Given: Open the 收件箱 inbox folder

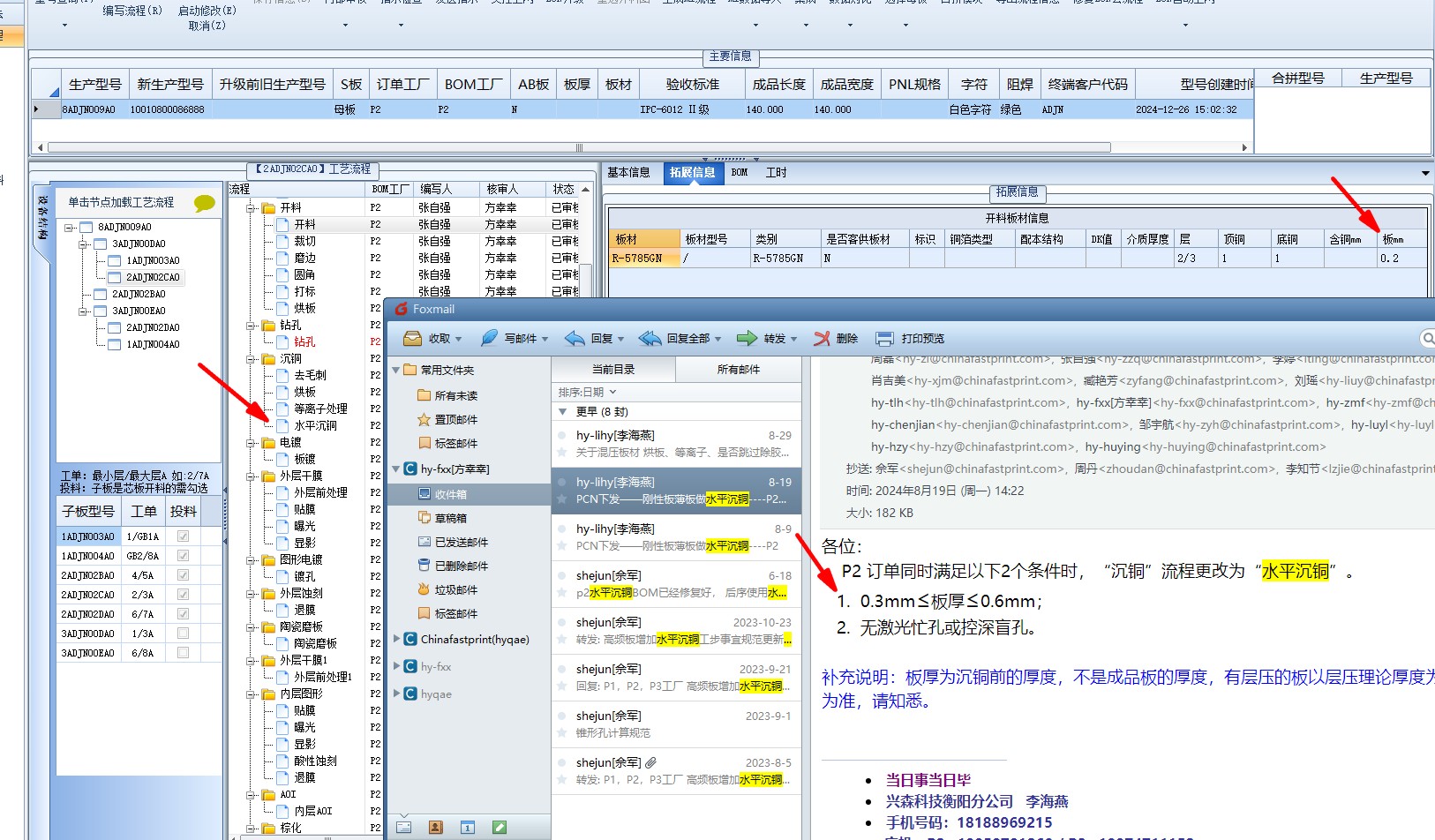Looking at the screenshot, I should [x=450, y=495].
